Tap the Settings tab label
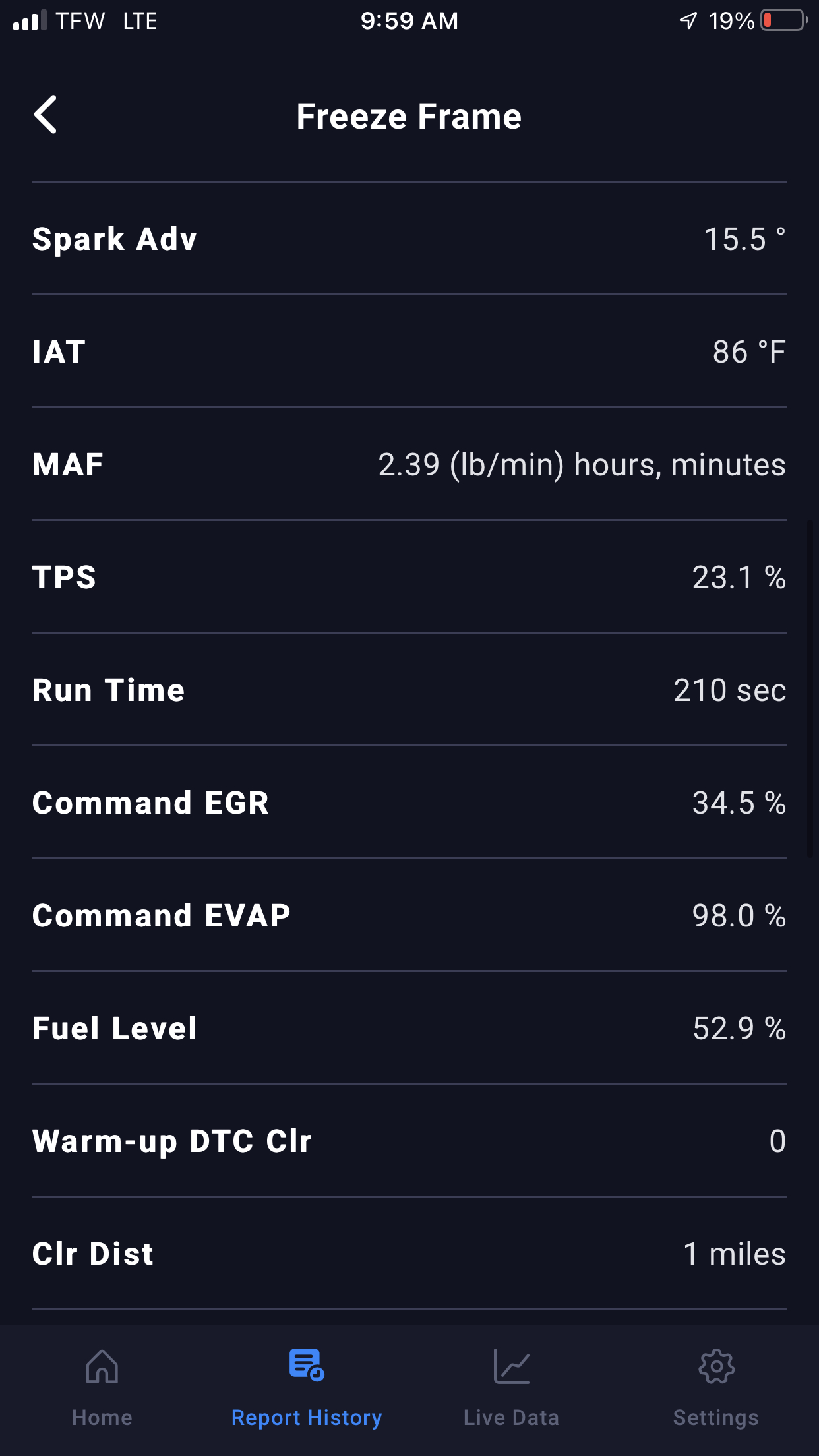The image size is (819, 1456). [716, 1418]
